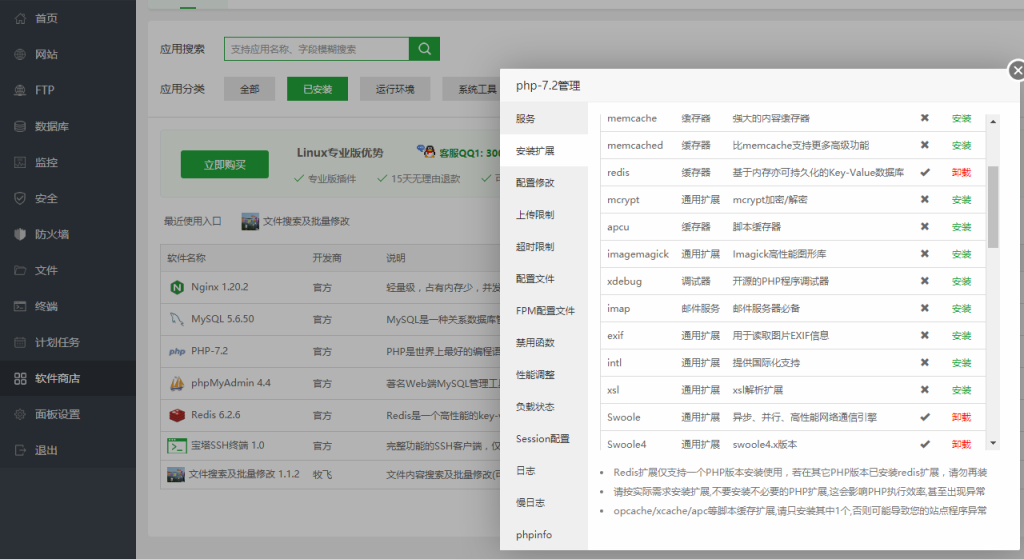The height and width of the screenshot is (559, 1024).
Task: Click the extension list scrollbar down arrow
Action: coord(992,442)
